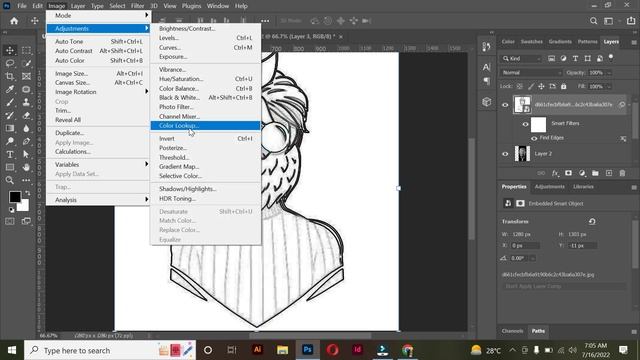Switch to the Swatches tab
The width and height of the screenshot is (640, 360).
(x=532, y=42)
